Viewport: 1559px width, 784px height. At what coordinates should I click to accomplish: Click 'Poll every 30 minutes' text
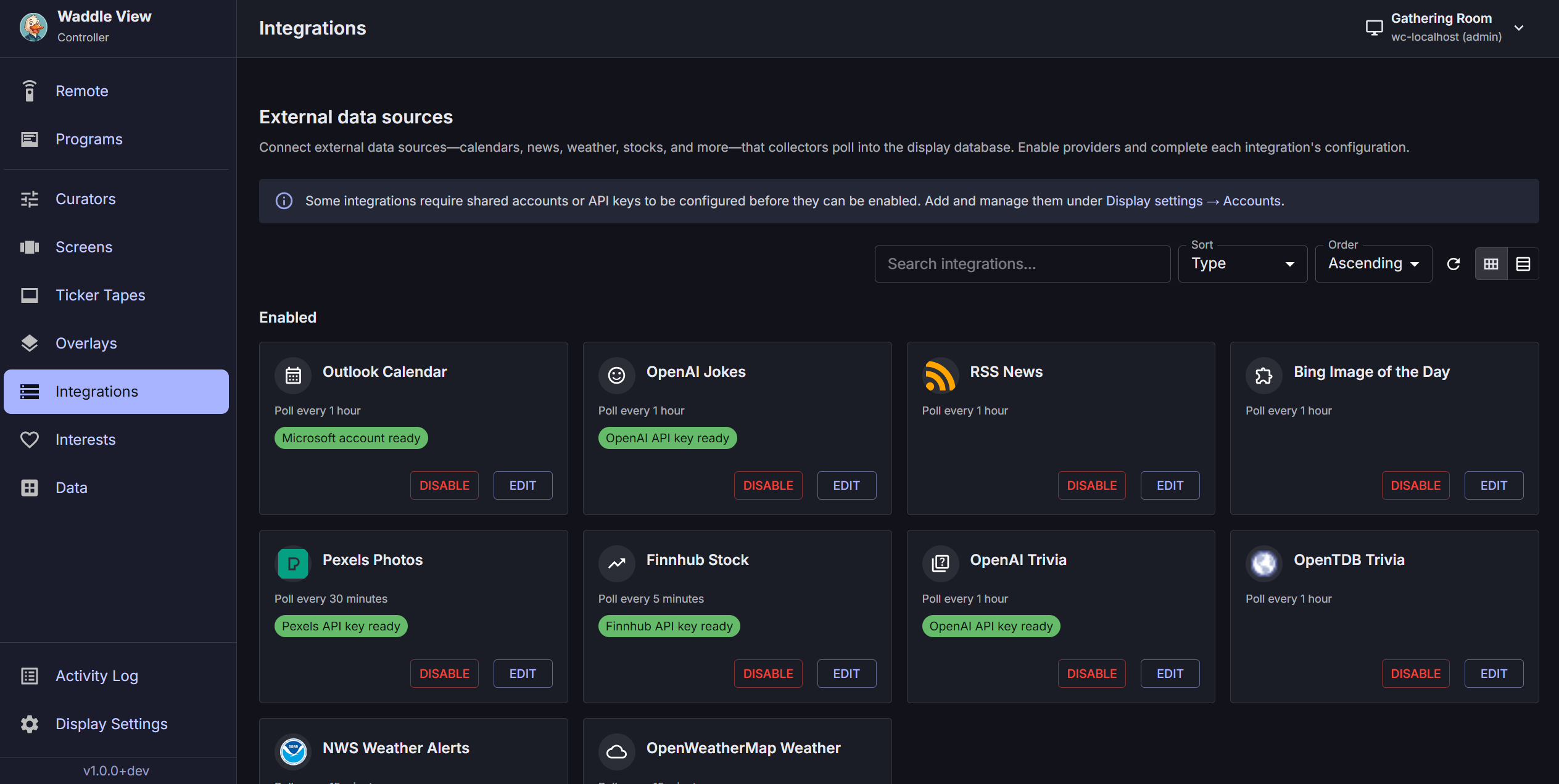click(x=331, y=598)
